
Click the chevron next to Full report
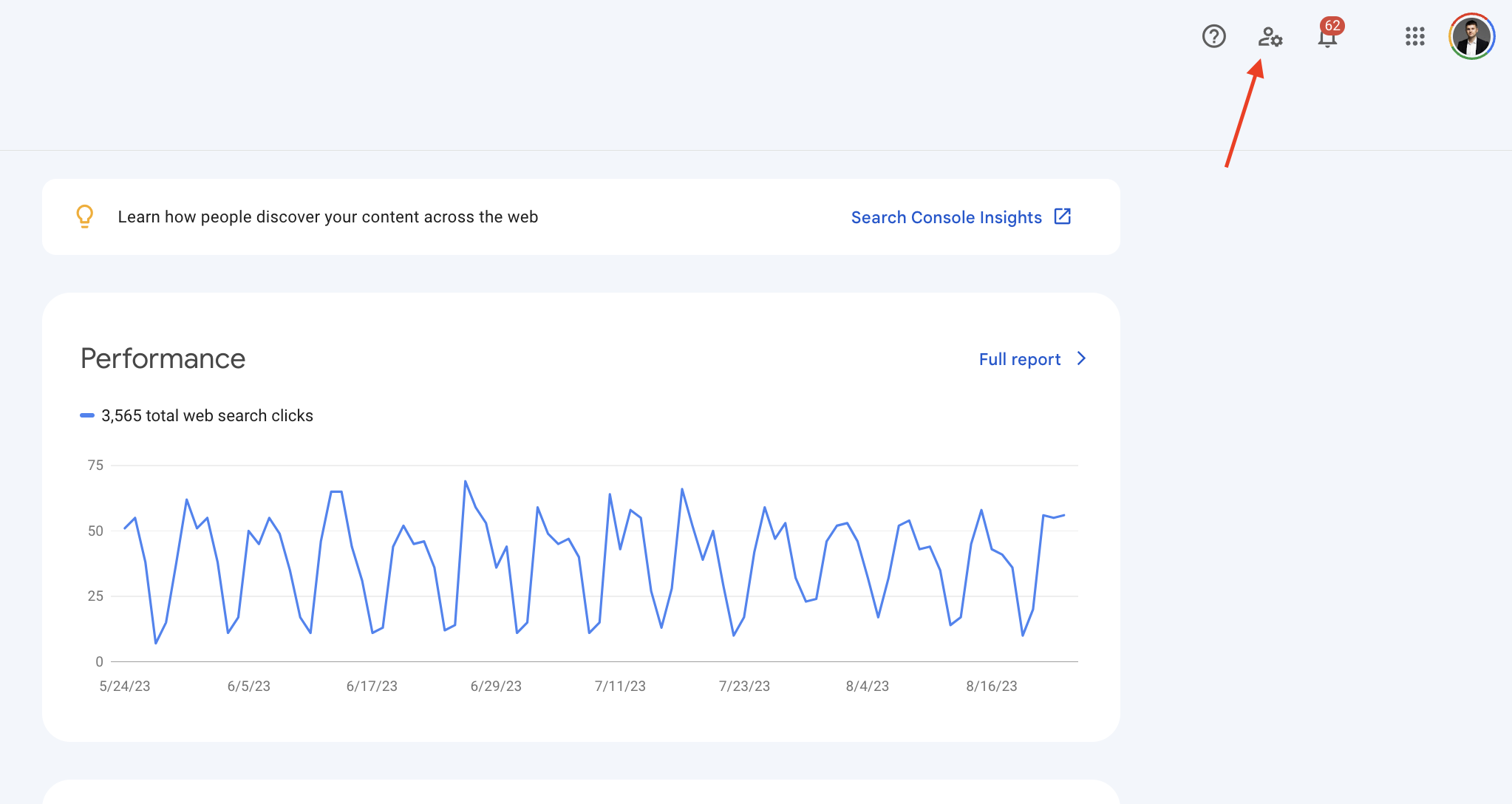click(x=1081, y=358)
